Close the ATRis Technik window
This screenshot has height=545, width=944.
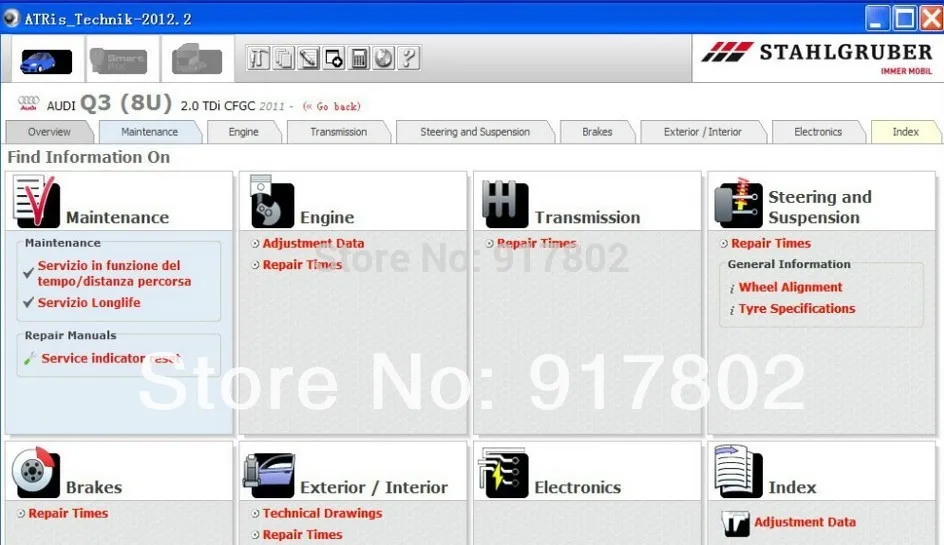pyautogui.click(x=932, y=18)
